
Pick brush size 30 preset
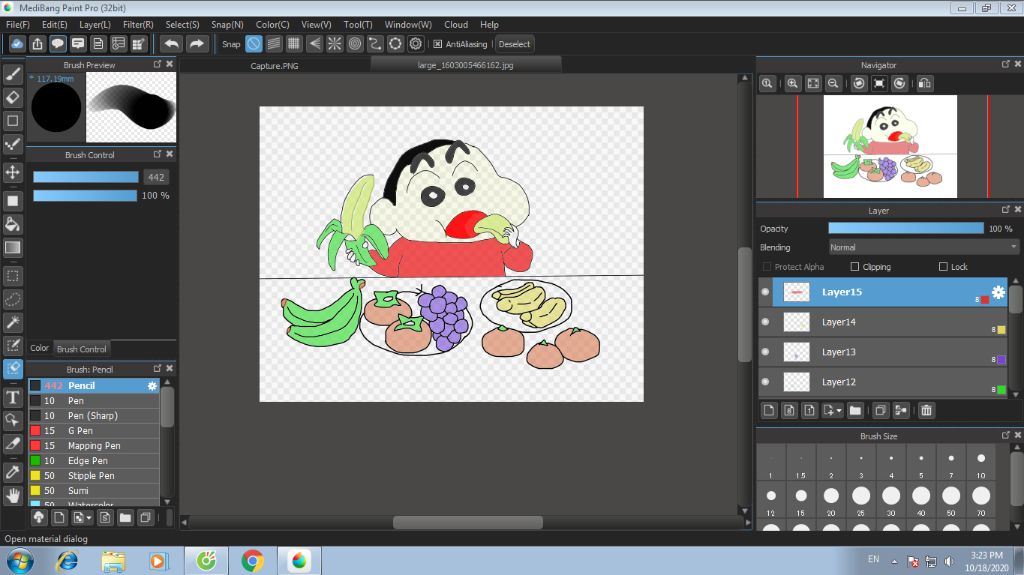coord(891,501)
